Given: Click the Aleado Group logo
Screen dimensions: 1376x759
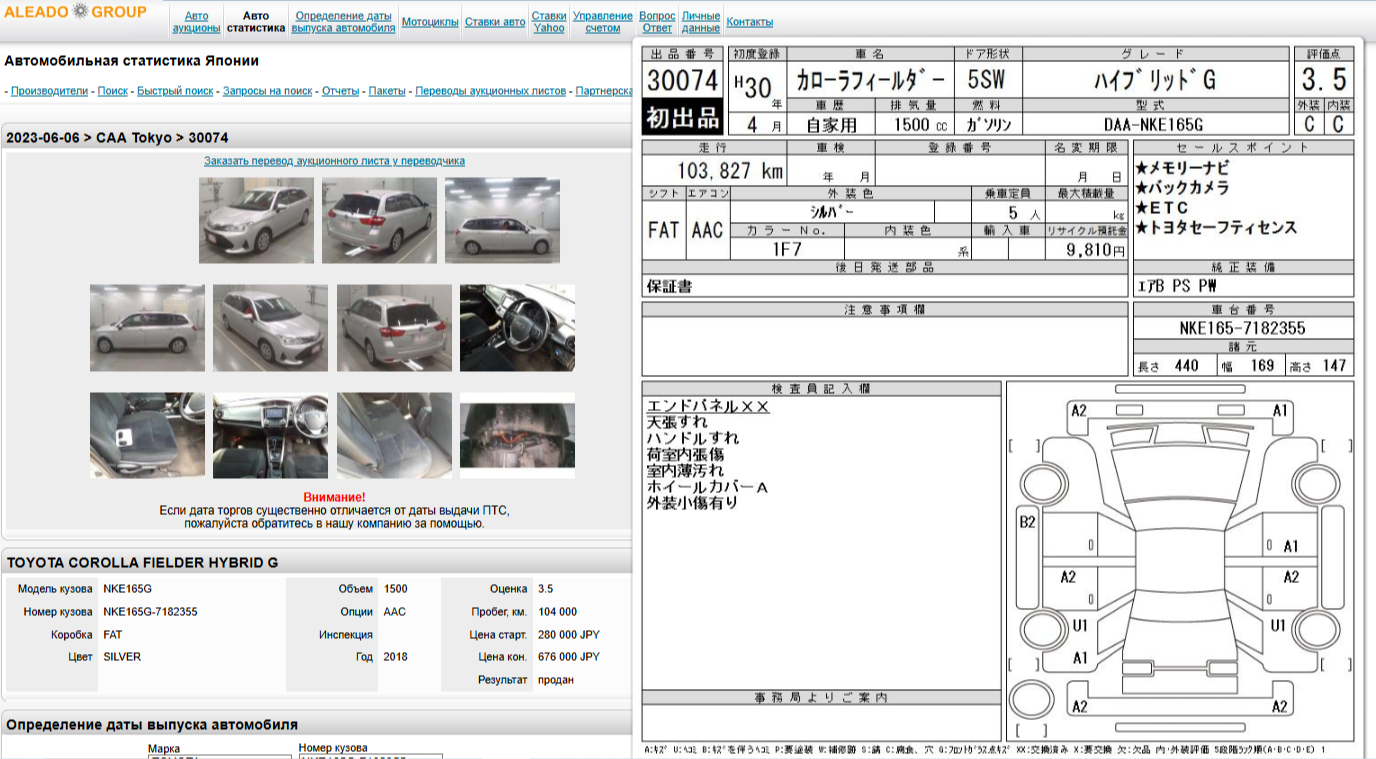Looking at the screenshot, I should click(75, 12).
